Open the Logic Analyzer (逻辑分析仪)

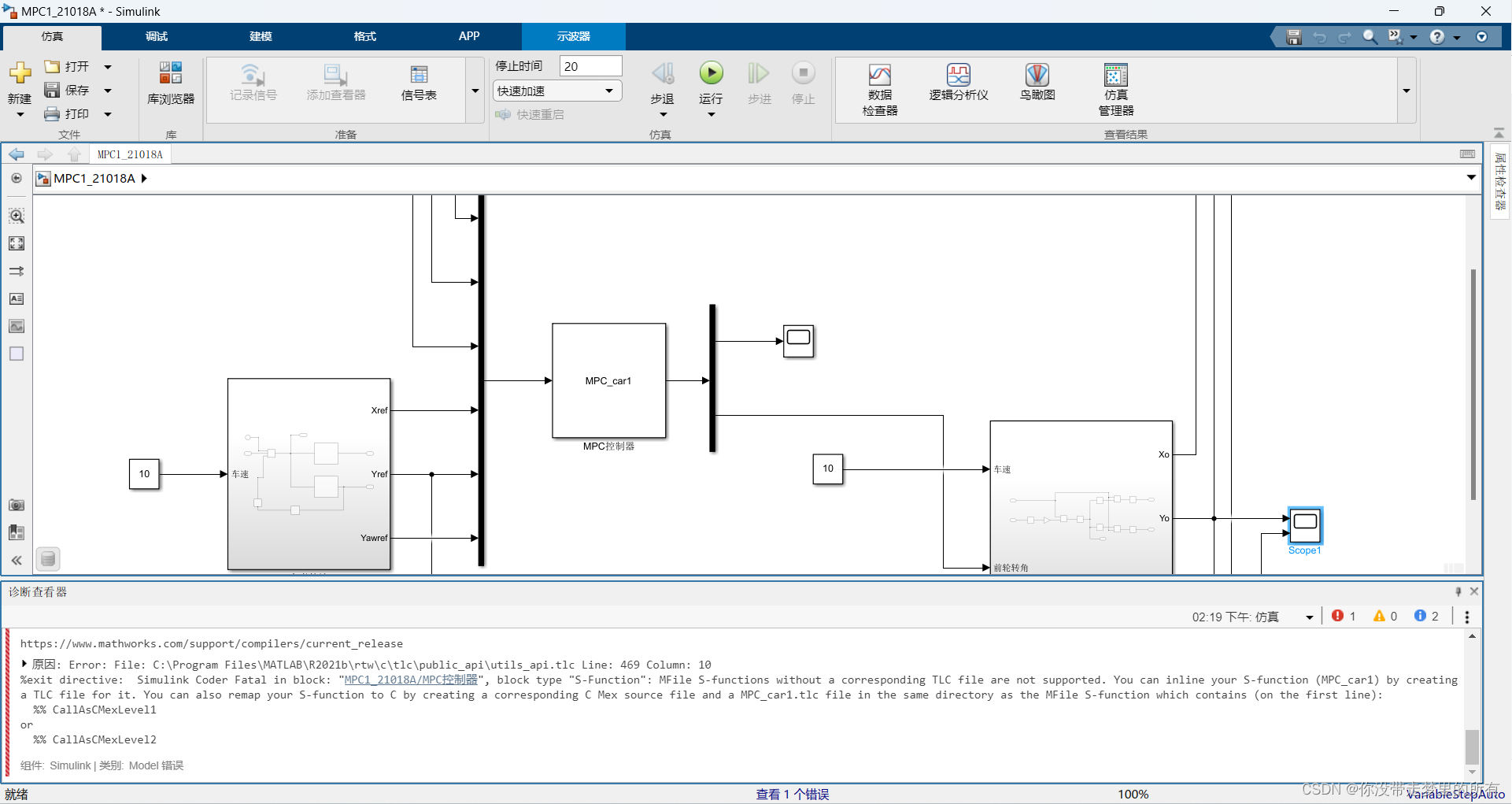pyautogui.click(x=959, y=75)
